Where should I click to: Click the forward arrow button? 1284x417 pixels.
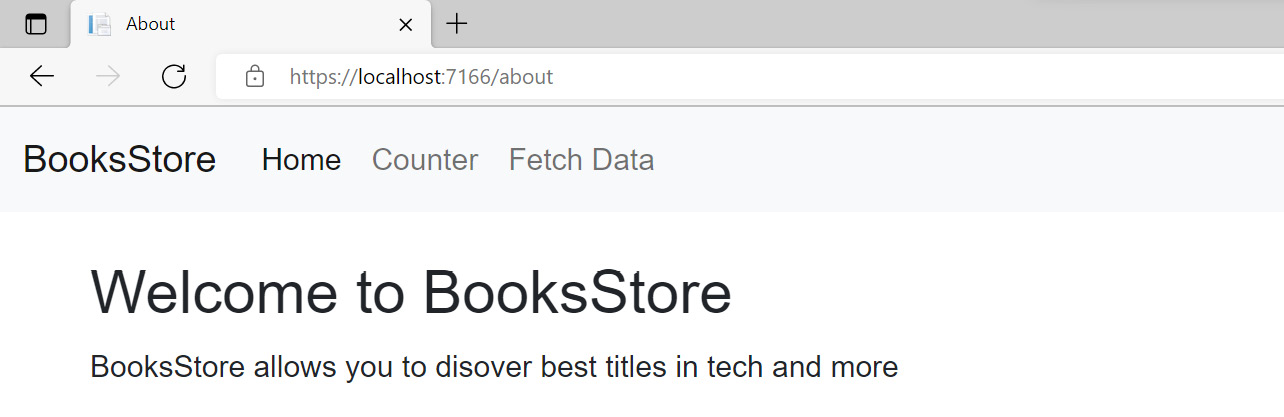[x=108, y=76]
